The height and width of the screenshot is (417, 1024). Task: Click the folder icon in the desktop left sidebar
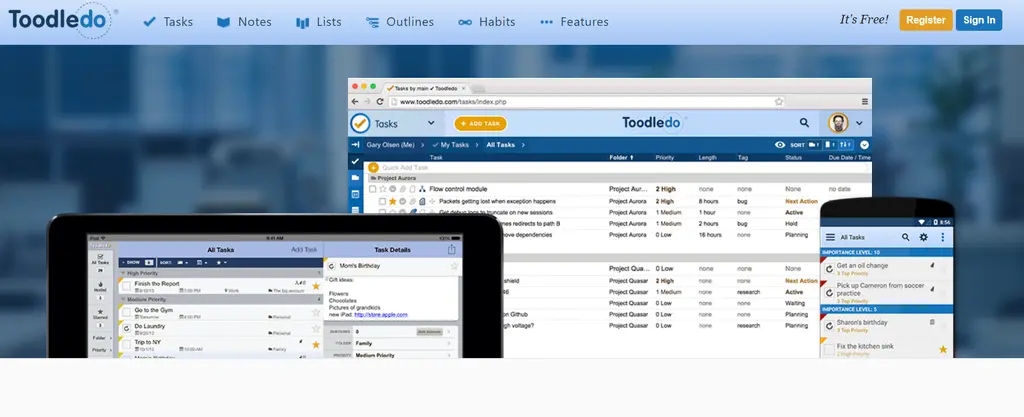pyautogui.click(x=355, y=178)
